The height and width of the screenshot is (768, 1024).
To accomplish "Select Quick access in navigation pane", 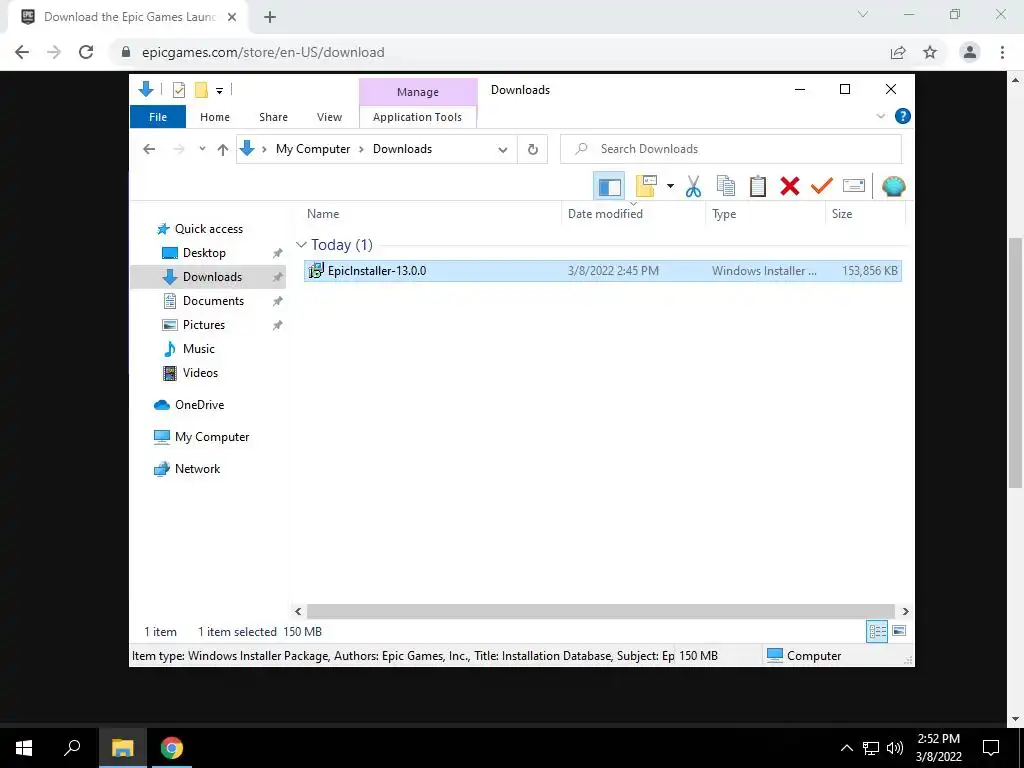I will pos(208,229).
